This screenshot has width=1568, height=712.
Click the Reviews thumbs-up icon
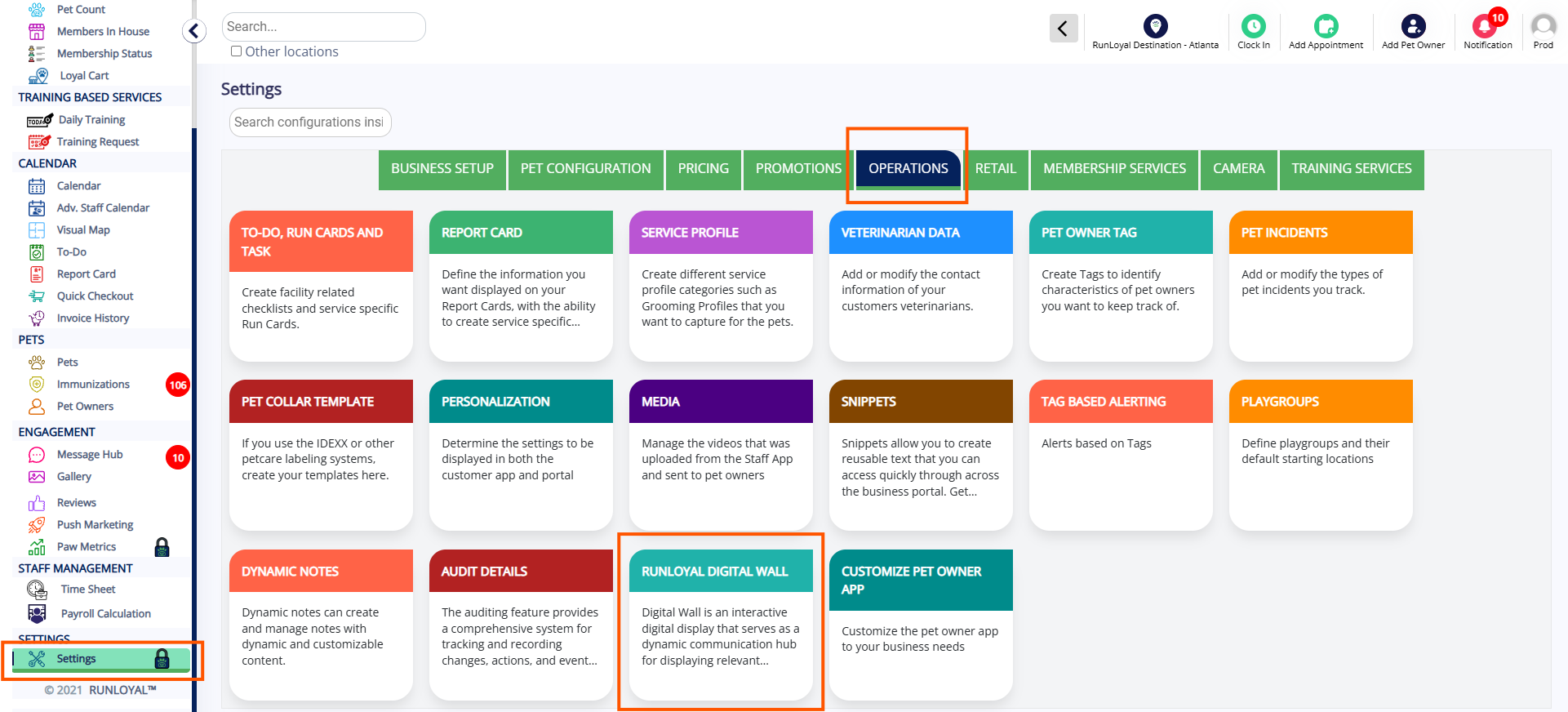[37, 503]
